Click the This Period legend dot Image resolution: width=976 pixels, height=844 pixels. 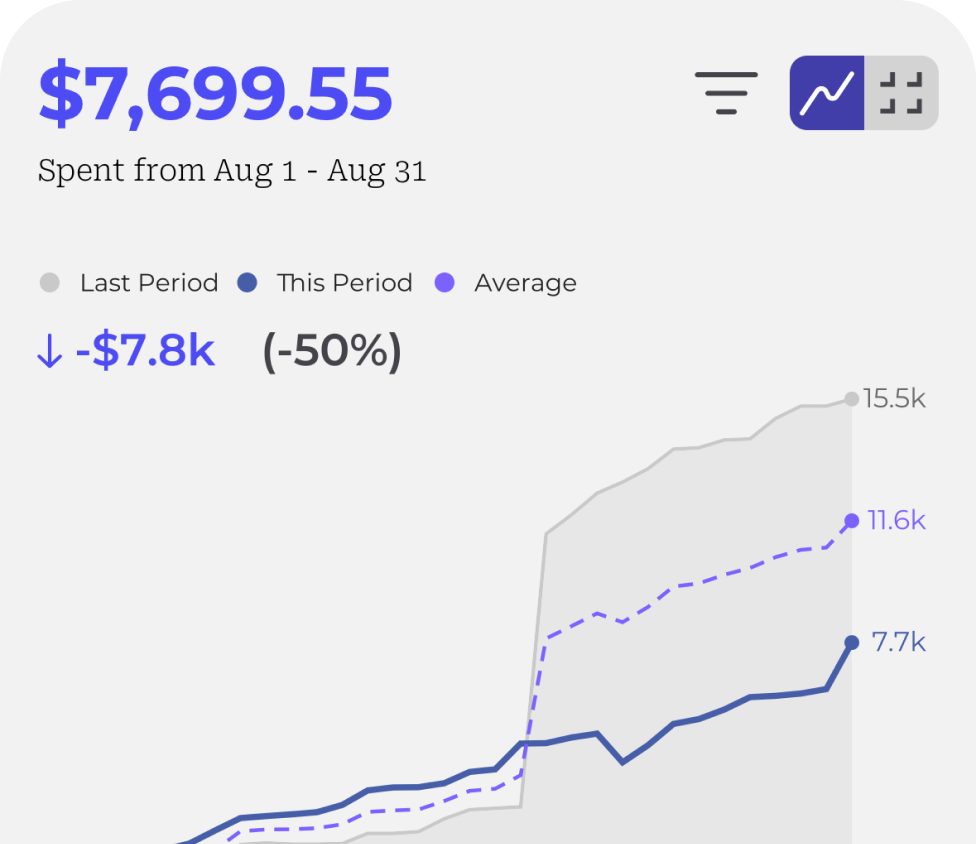tap(249, 283)
